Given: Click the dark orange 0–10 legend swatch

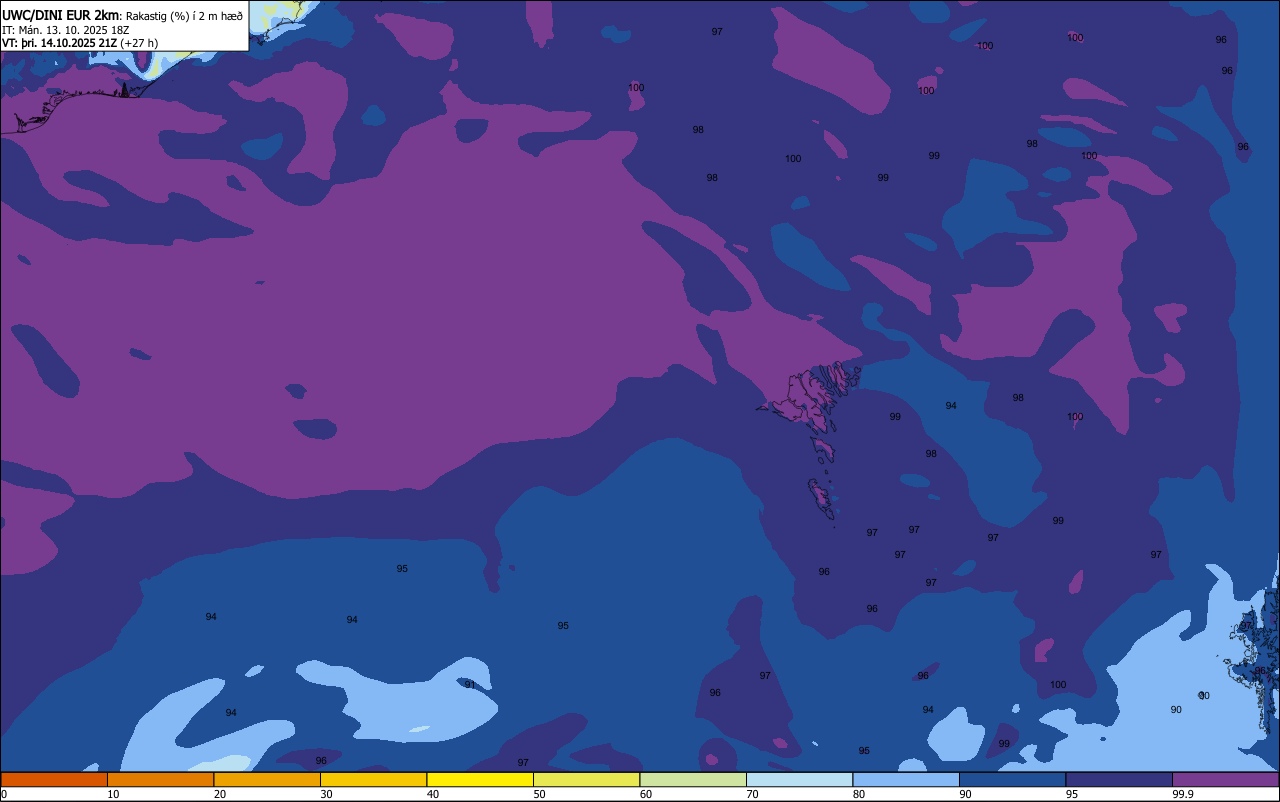Looking at the screenshot, I should coord(54,779).
